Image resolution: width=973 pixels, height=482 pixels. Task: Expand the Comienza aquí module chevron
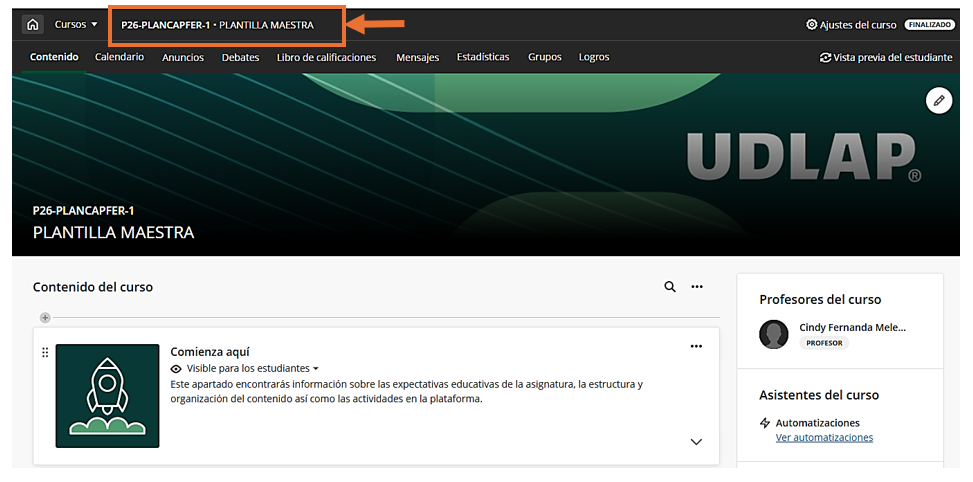(696, 442)
